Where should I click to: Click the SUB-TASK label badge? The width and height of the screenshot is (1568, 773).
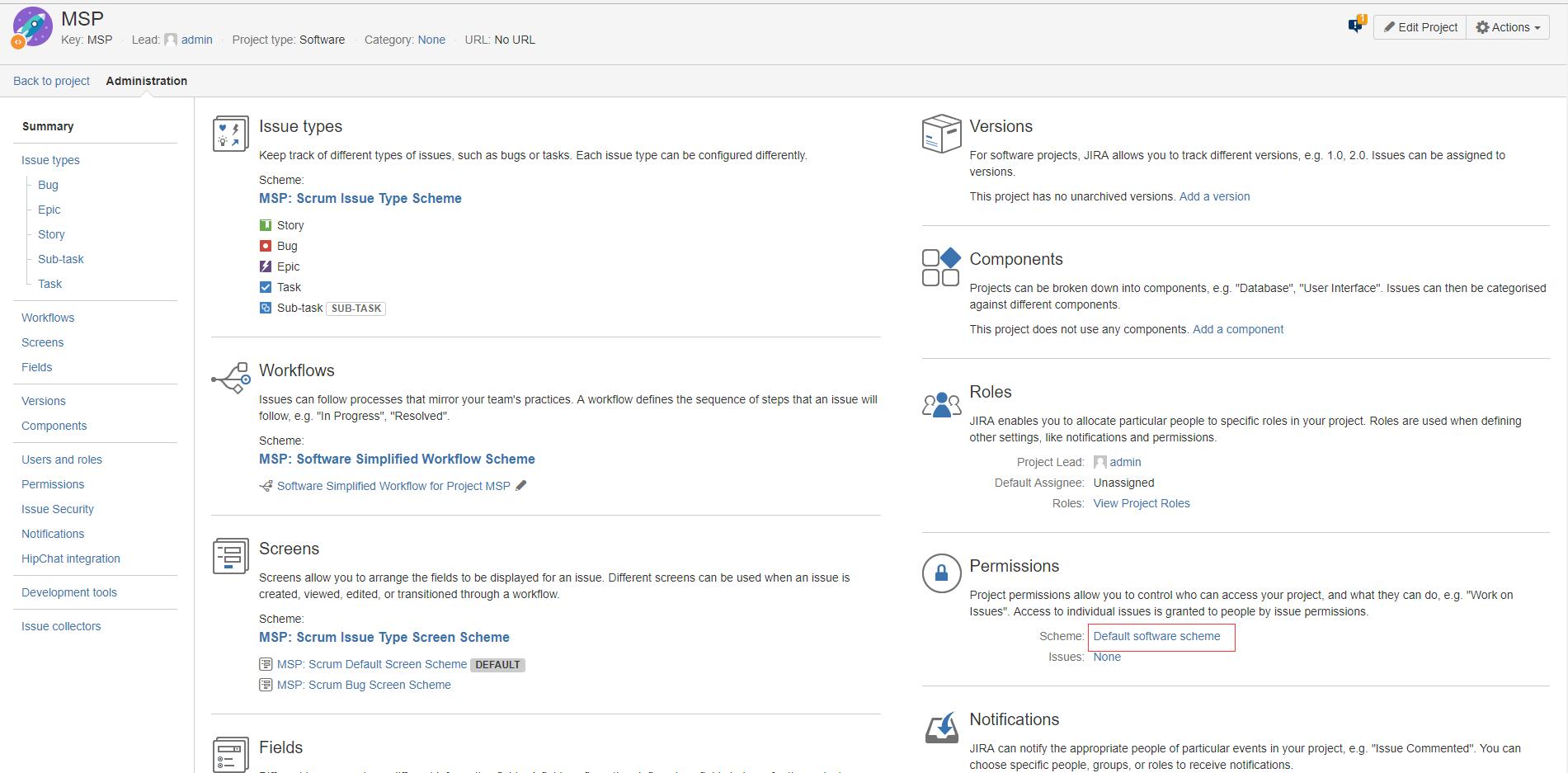pyautogui.click(x=356, y=309)
